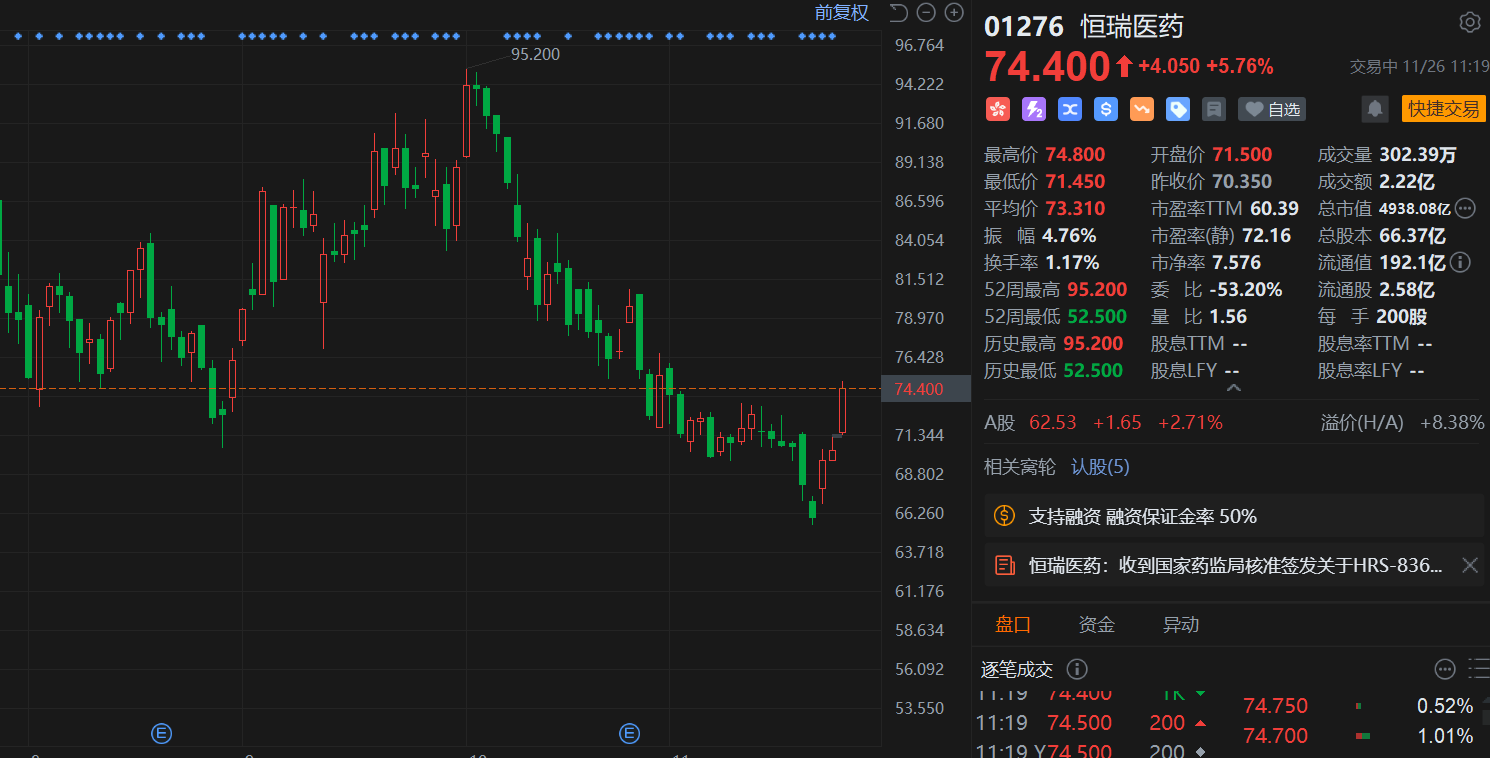
Task: Toggle 自选 watchlist favorite
Action: pyautogui.click(x=1272, y=109)
